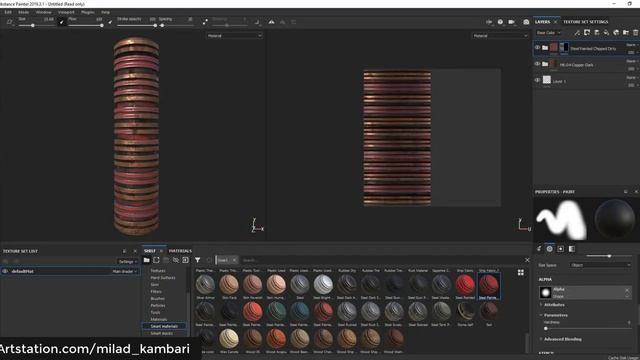640x360 pixels.
Task: Select the bright red Steel Painted material
Action: coord(465,284)
